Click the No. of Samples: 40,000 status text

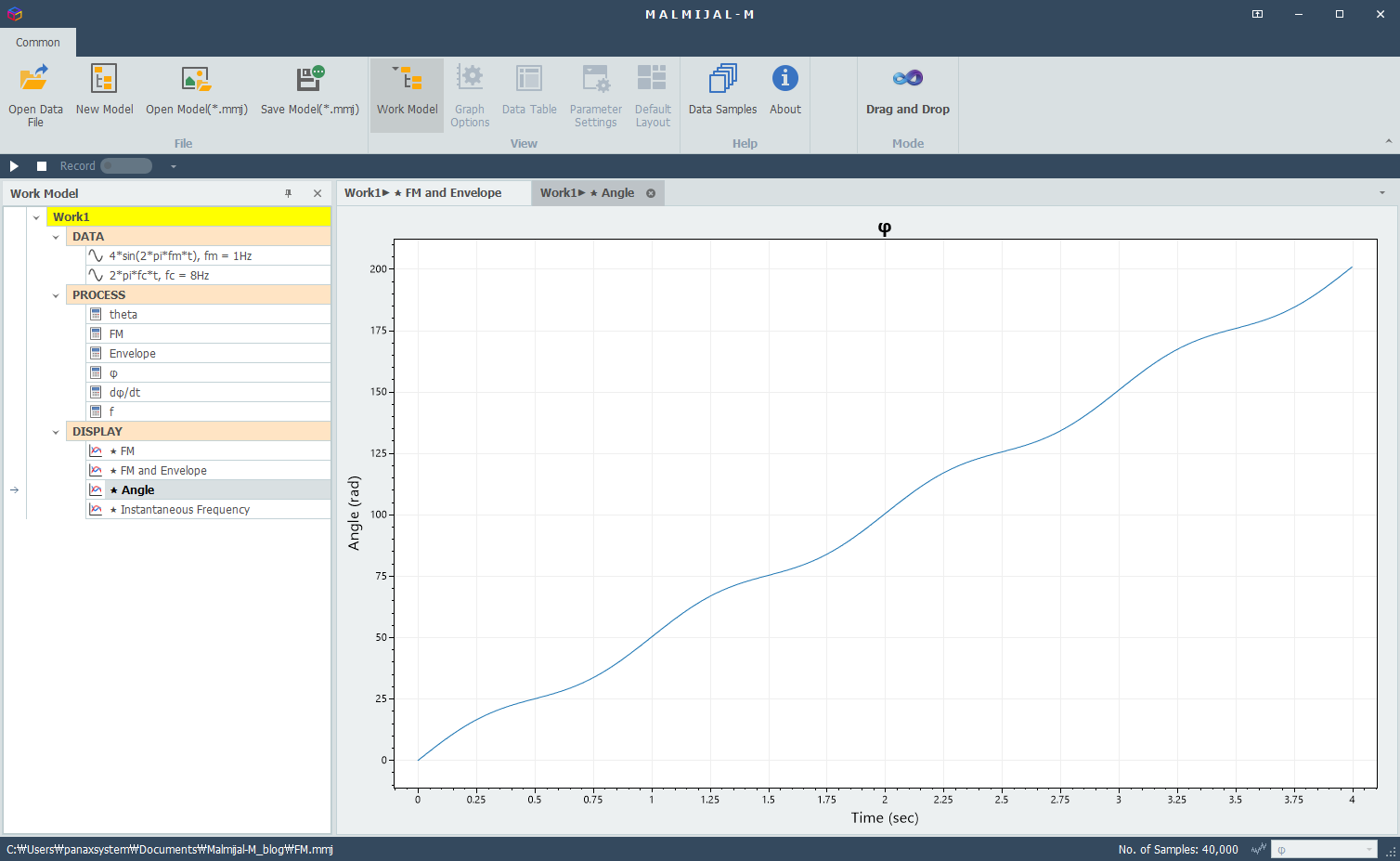[1178, 849]
